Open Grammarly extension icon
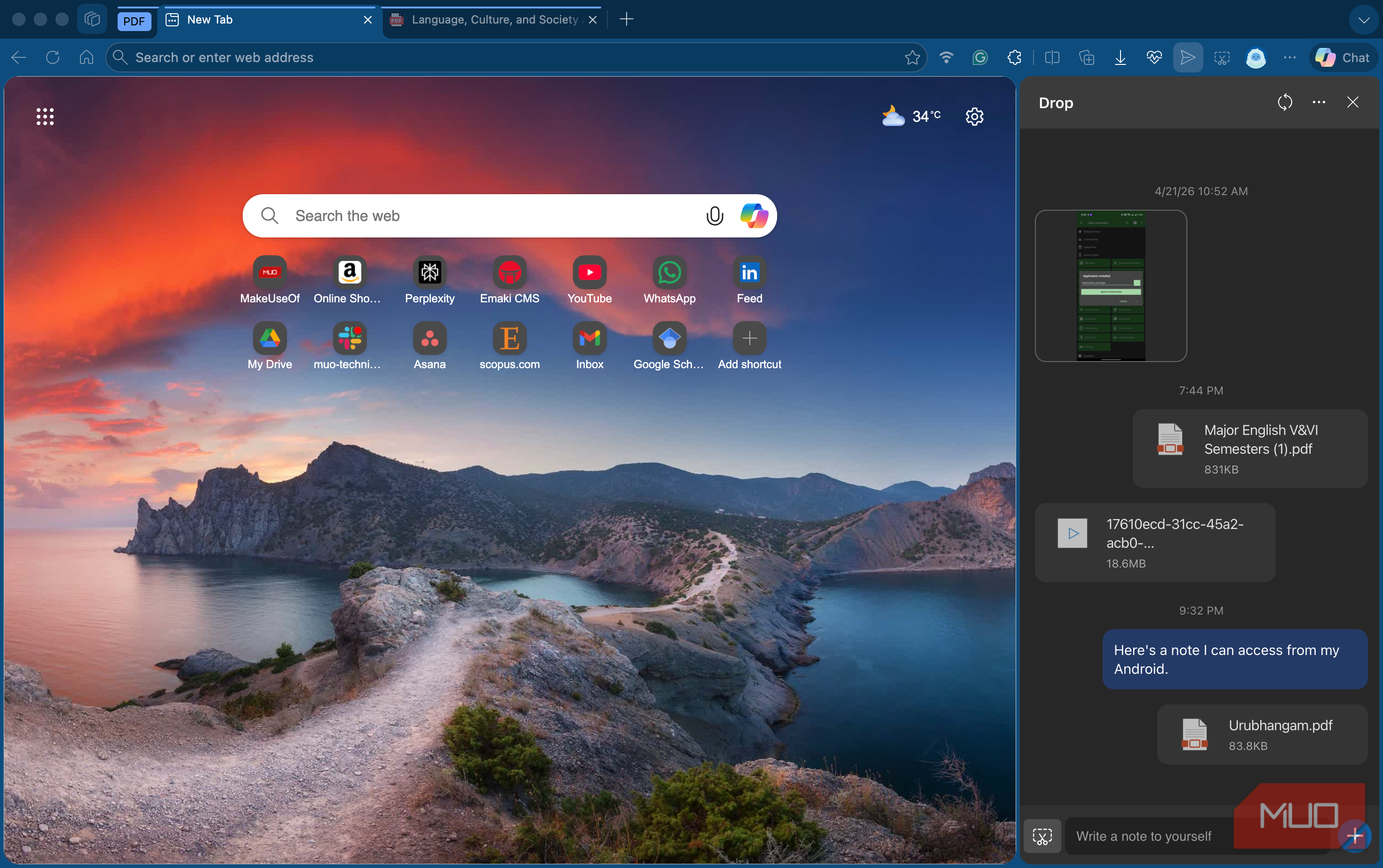This screenshot has width=1383, height=868. tap(980, 57)
